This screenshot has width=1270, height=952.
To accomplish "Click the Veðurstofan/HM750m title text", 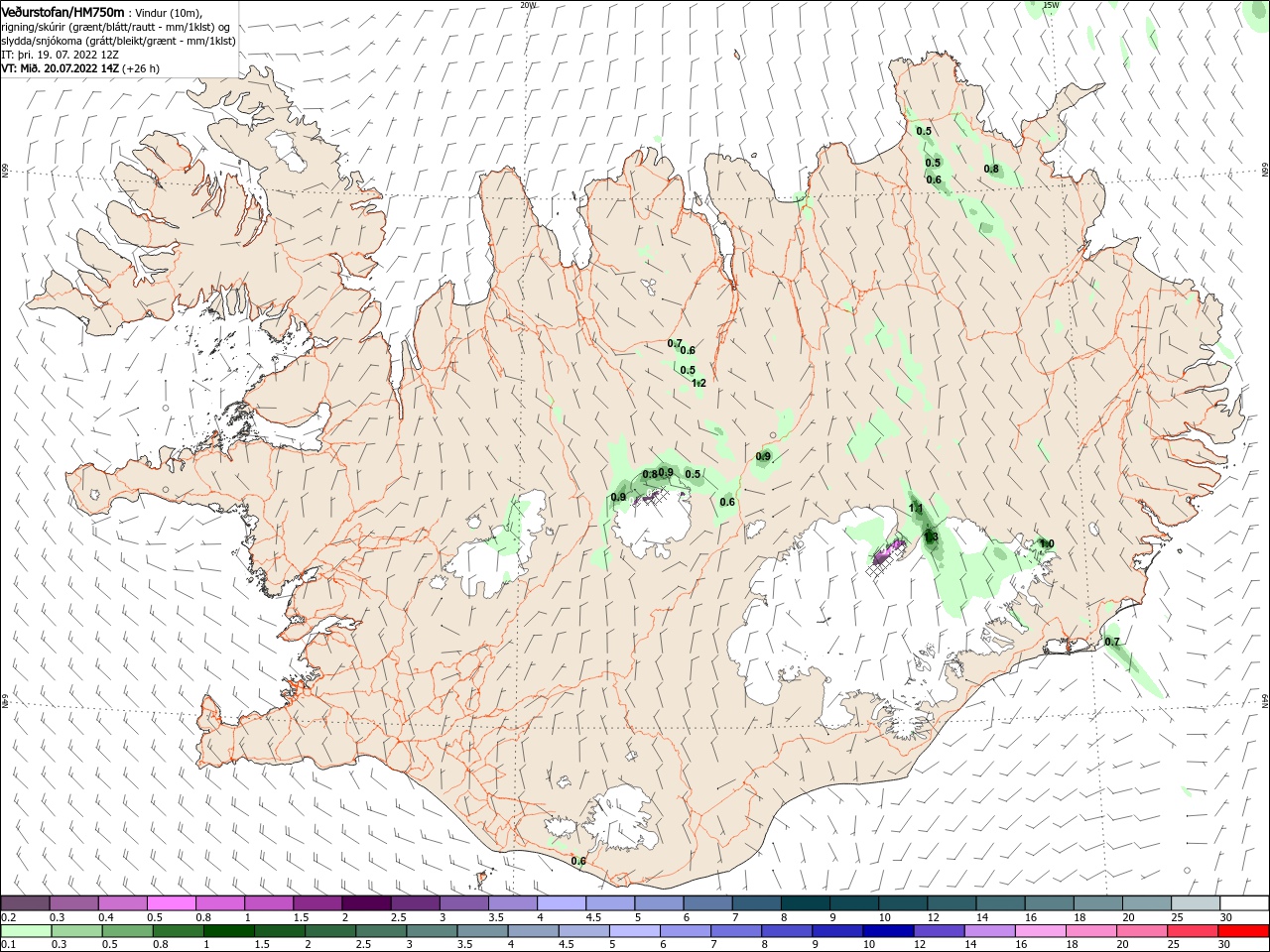I will coord(63,11).
